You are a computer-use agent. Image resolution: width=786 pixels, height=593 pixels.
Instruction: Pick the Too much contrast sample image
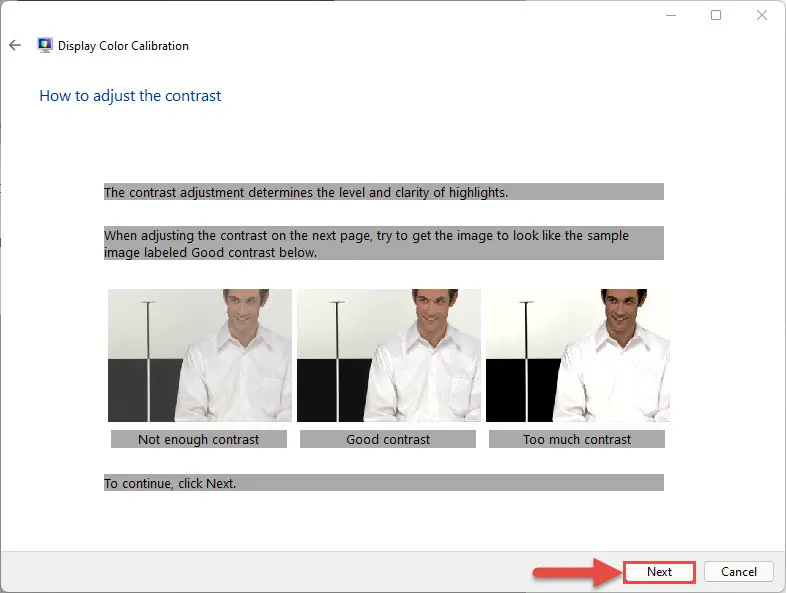(577, 355)
